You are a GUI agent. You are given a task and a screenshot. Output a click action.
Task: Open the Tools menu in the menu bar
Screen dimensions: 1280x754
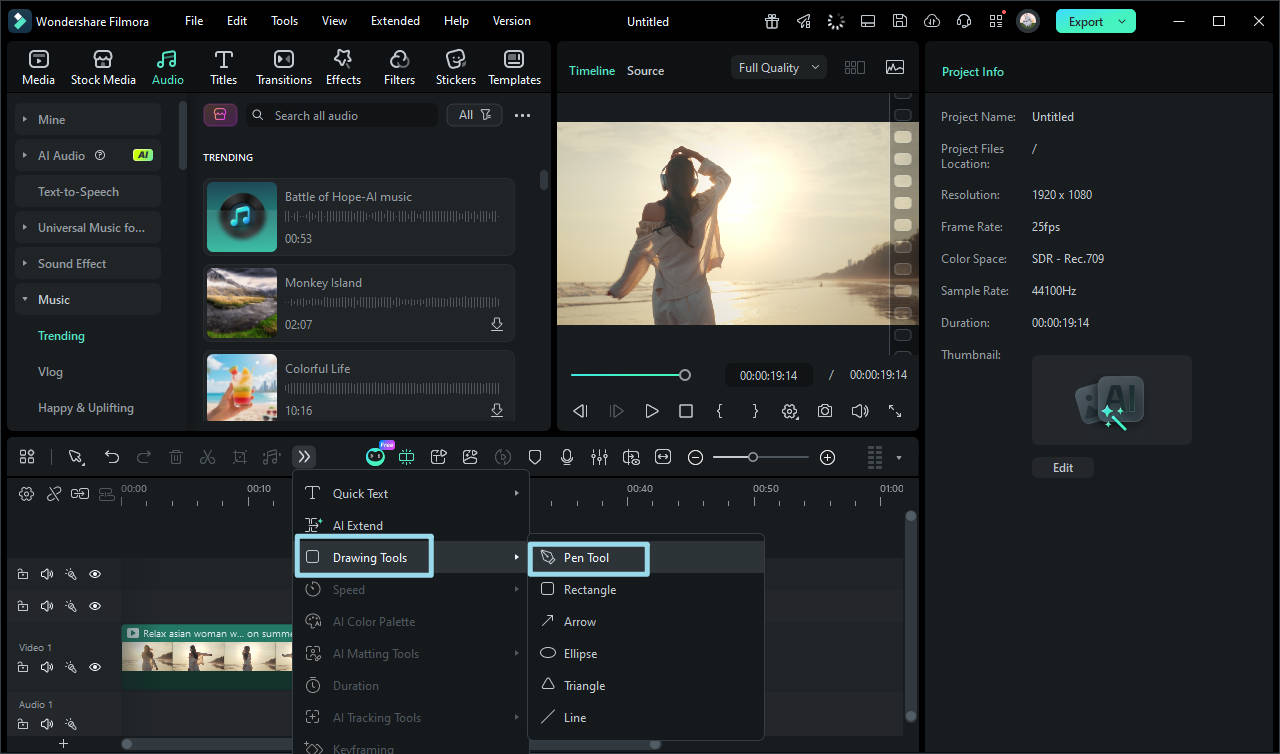[284, 20]
